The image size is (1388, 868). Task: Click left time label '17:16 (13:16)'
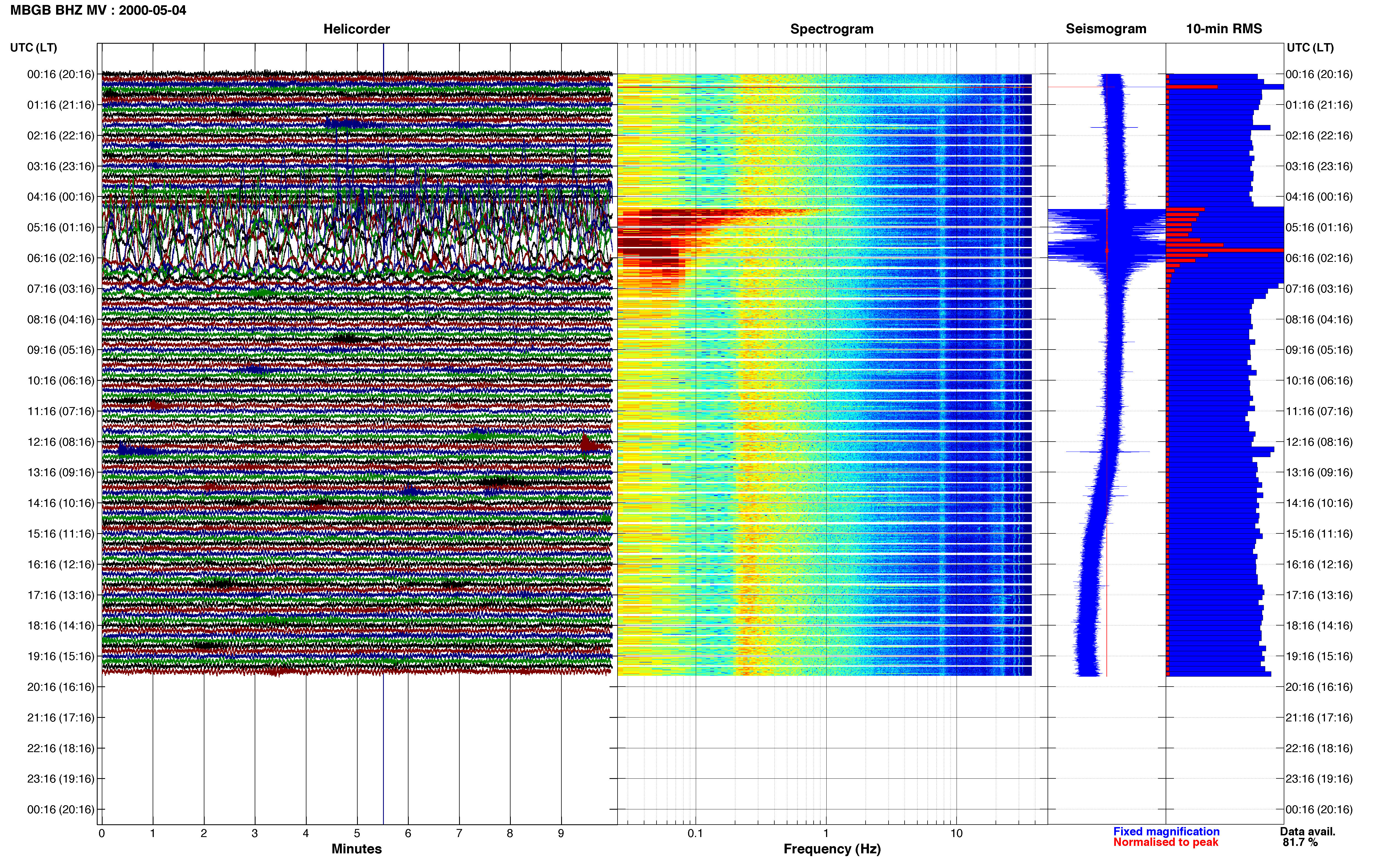tap(60, 595)
